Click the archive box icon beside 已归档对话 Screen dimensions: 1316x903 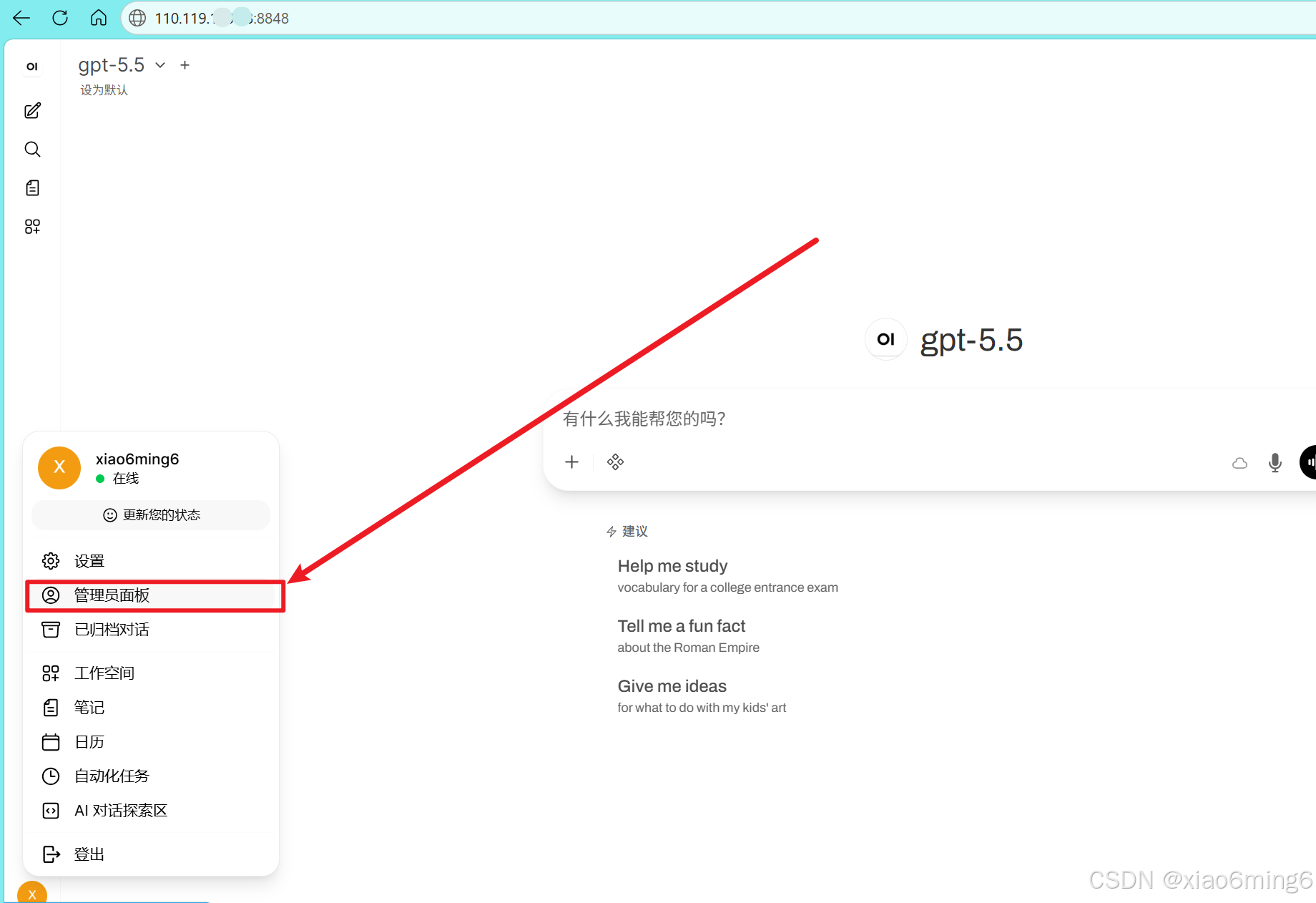(51, 630)
